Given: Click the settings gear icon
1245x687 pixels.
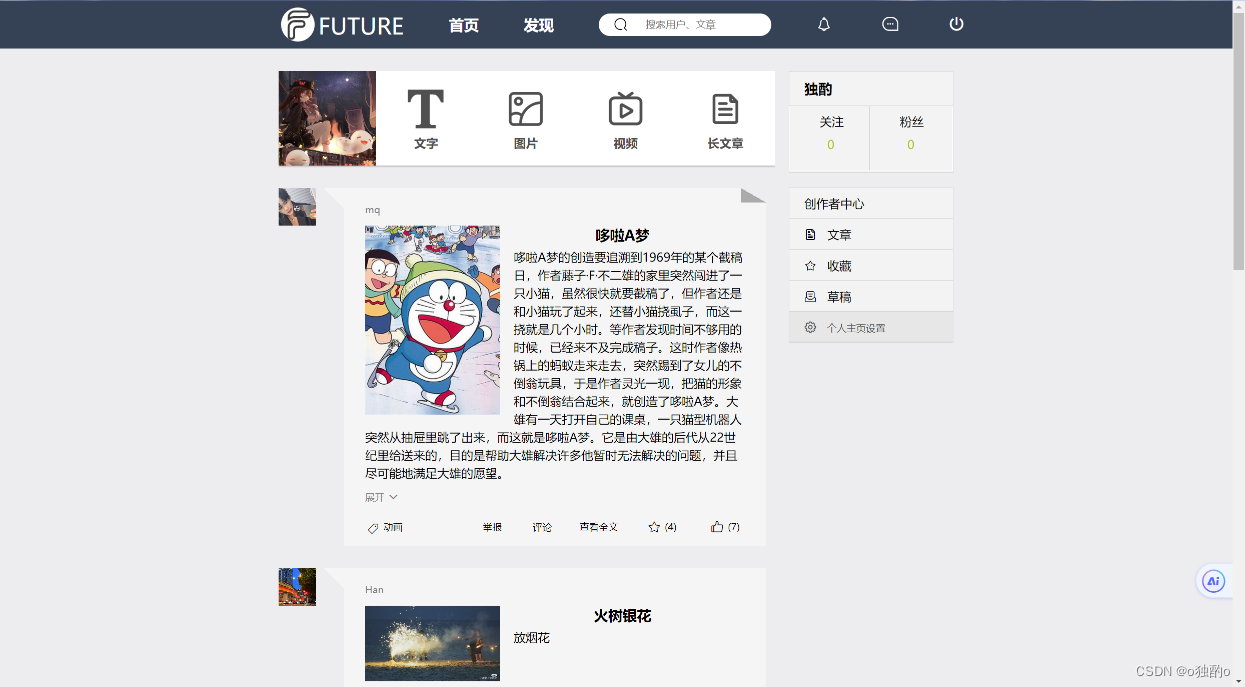Looking at the screenshot, I should click(810, 327).
